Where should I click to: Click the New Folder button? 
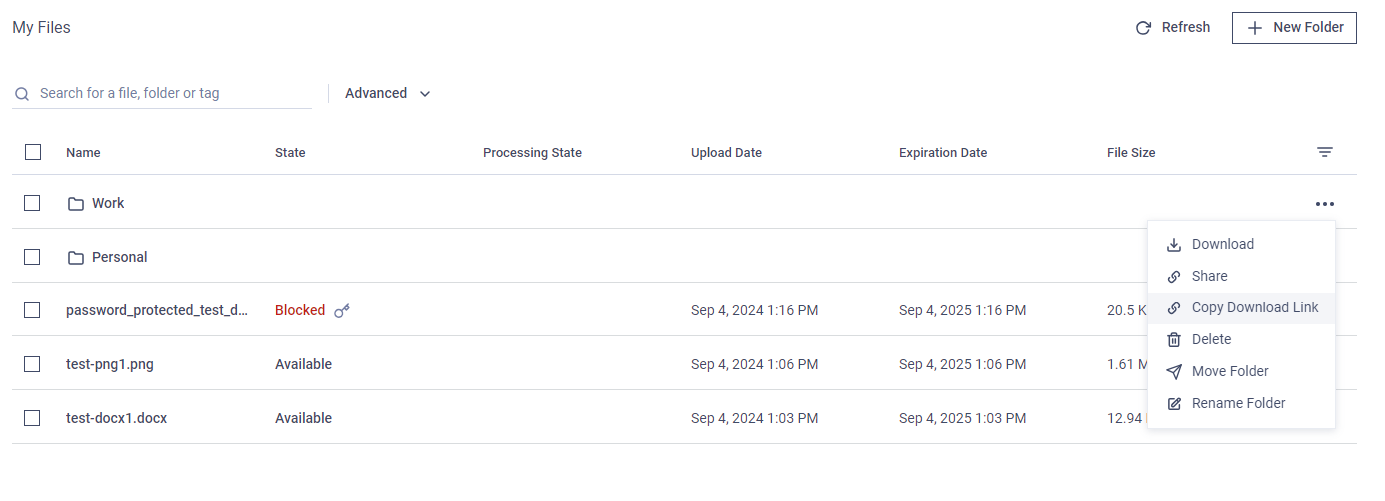pos(1294,28)
